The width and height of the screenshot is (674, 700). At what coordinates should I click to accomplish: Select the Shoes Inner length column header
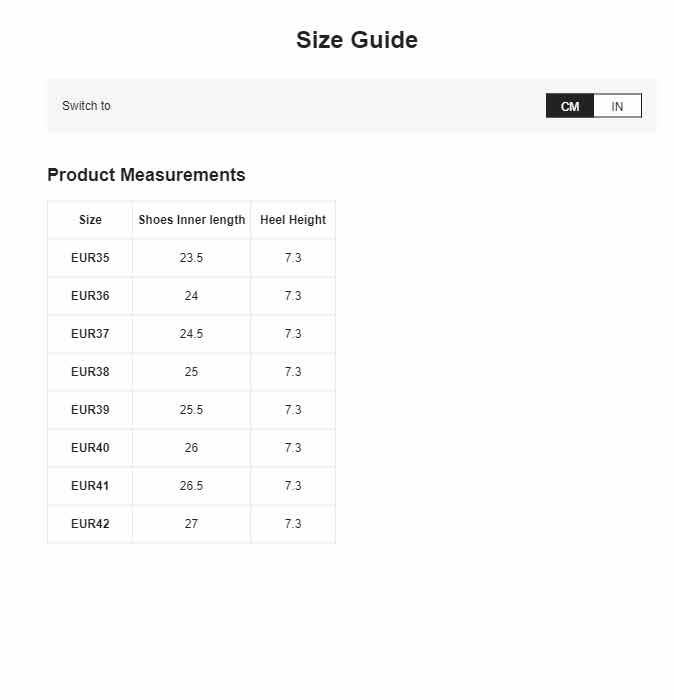tap(191, 220)
